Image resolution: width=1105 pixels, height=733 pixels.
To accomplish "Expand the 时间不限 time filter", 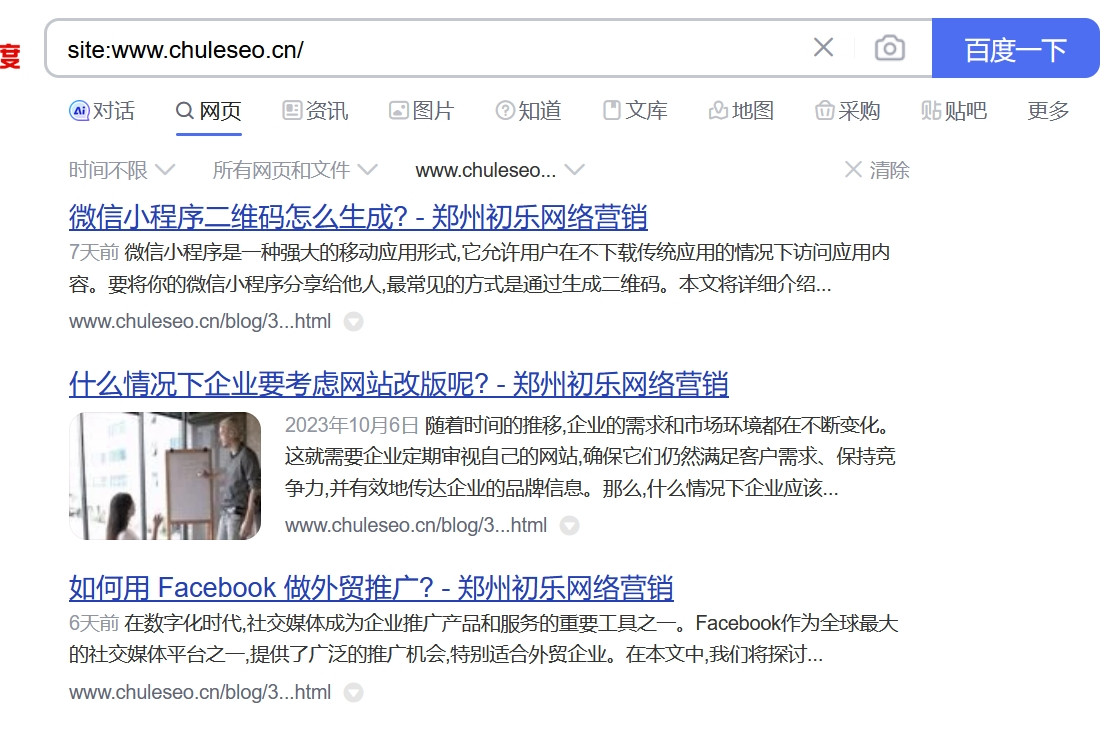I will click(x=121, y=170).
